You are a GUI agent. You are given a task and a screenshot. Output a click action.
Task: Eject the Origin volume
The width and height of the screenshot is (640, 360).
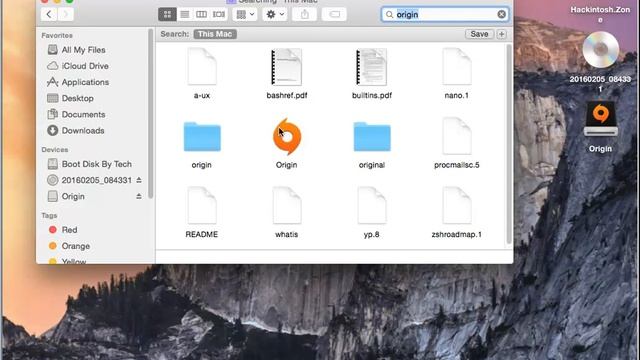[x=139, y=196]
